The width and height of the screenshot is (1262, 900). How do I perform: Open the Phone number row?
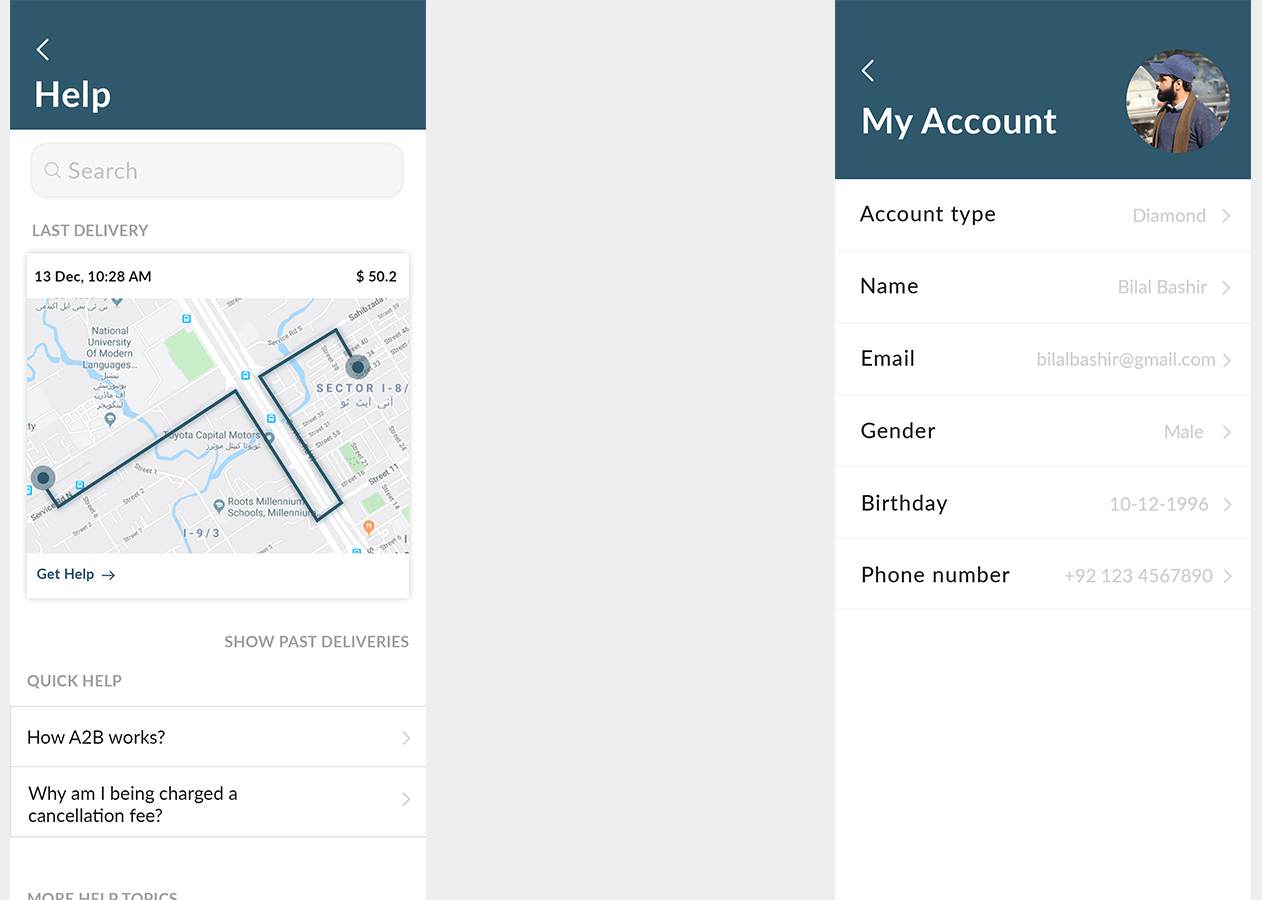point(1042,575)
